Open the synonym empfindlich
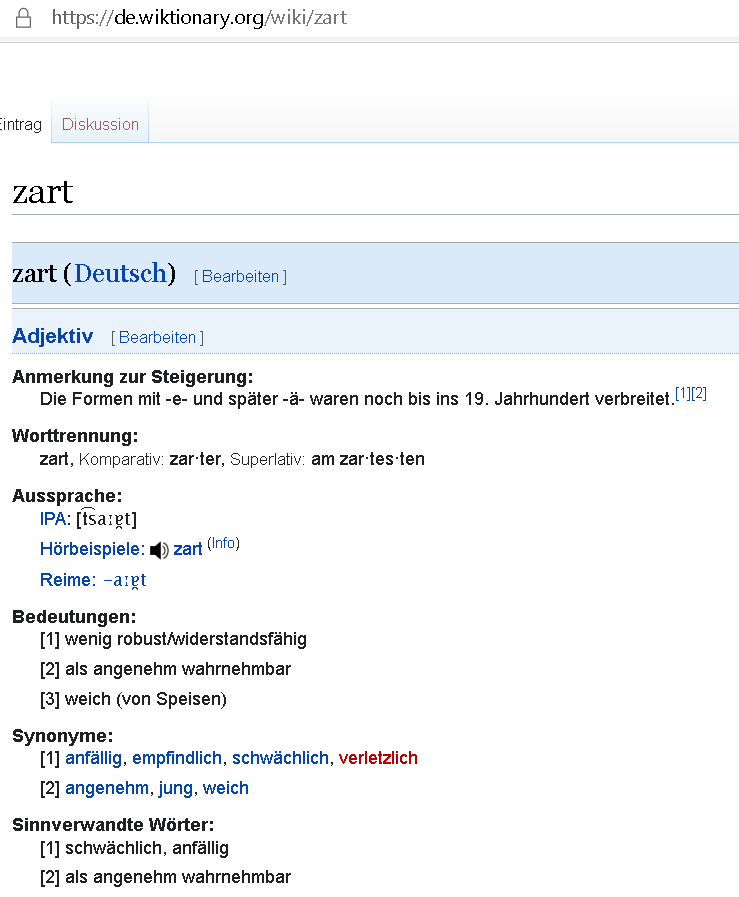 pos(177,758)
